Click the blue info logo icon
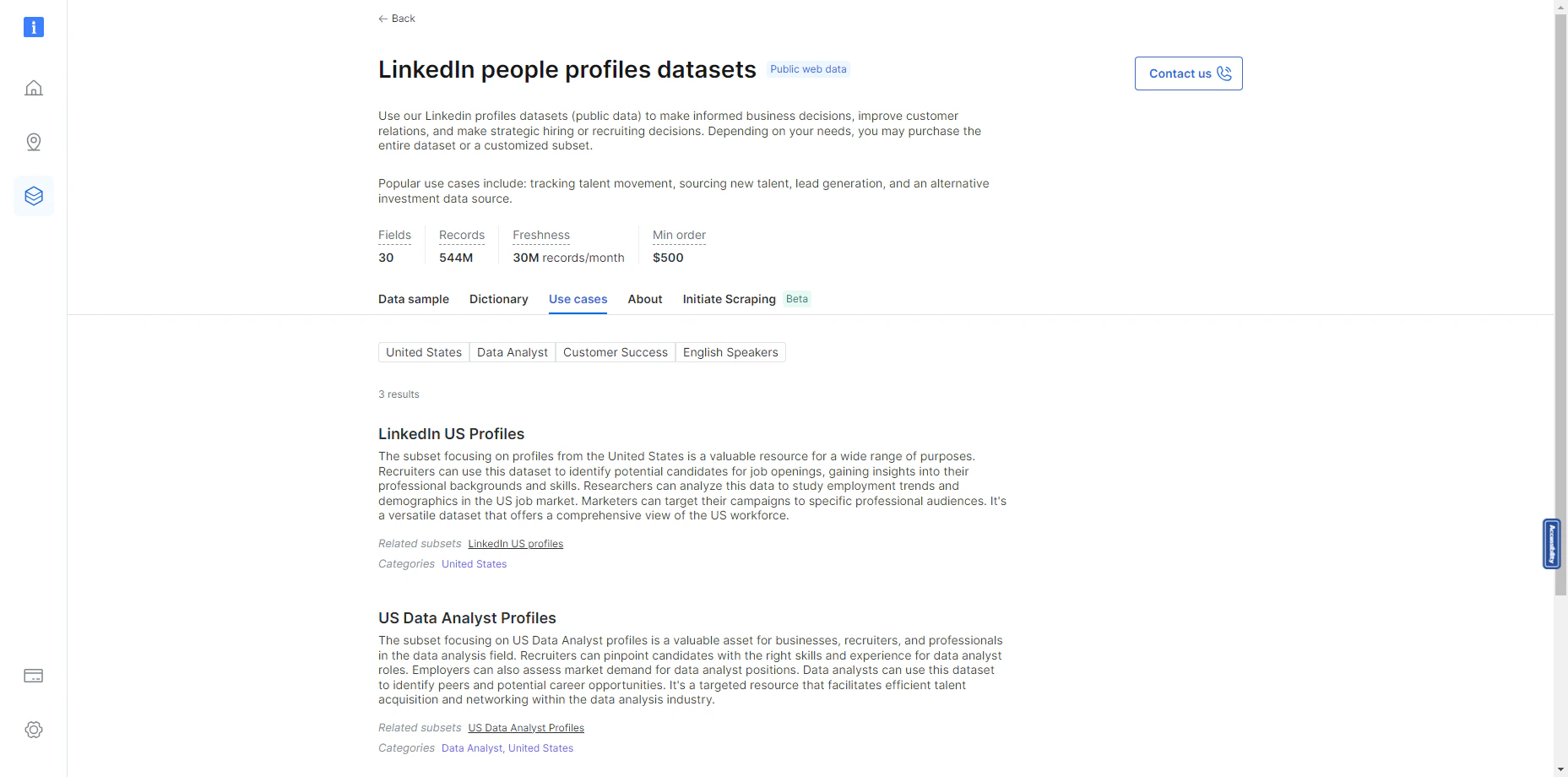The width and height of the screenshot is (1568, 777). pyautogui.click(x=33, y=27)
